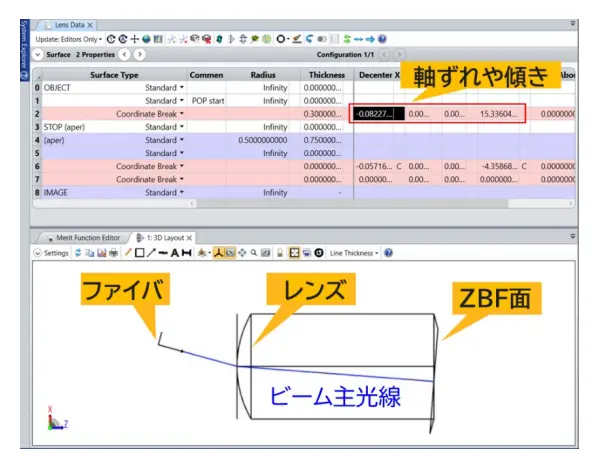The height and width of the screenshot is (457, 598).
Task: Select the text annotation 'A' tool
Action: click(x=174, y=253)
